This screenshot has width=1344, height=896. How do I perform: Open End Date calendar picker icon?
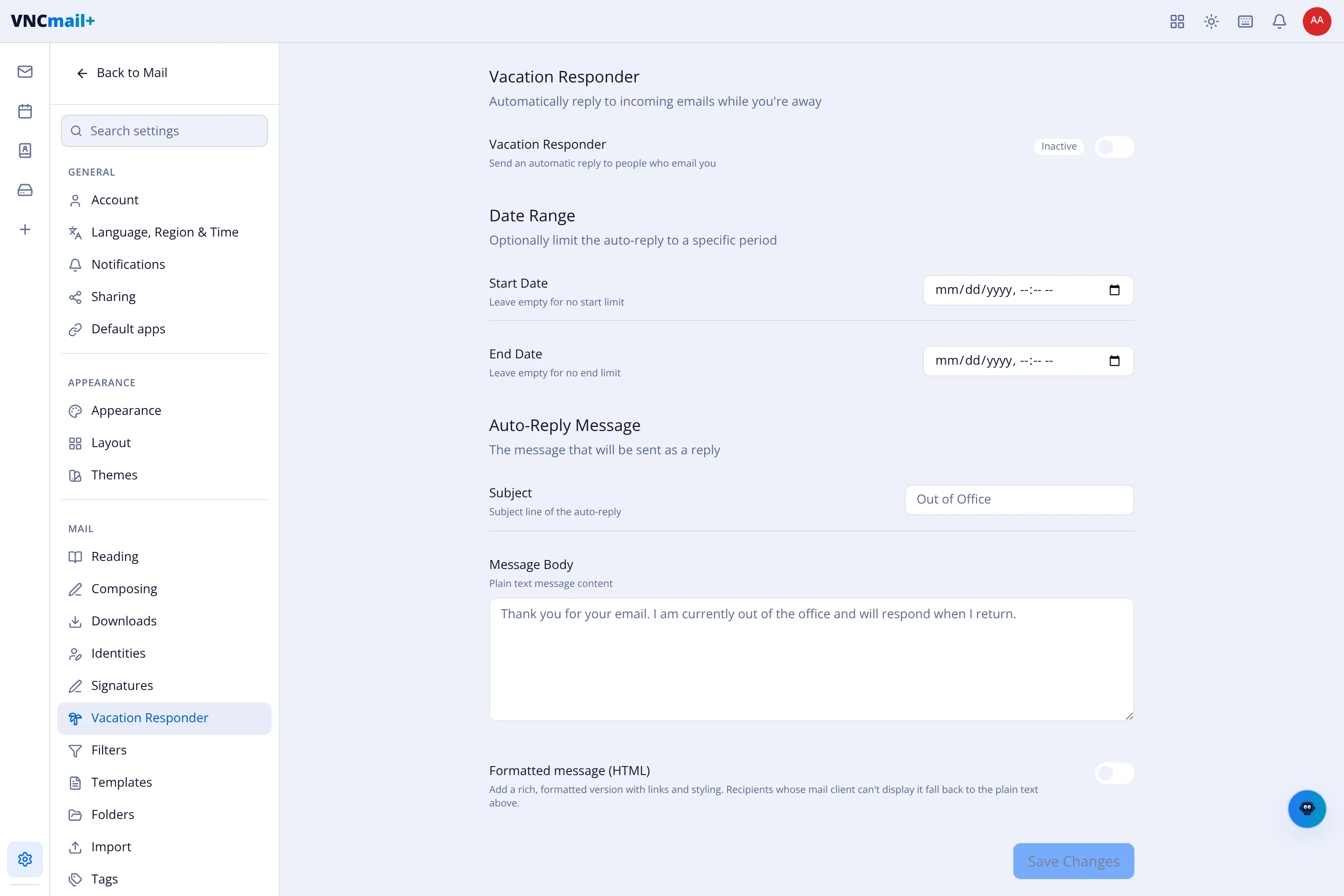click(x=1114, y=361)
